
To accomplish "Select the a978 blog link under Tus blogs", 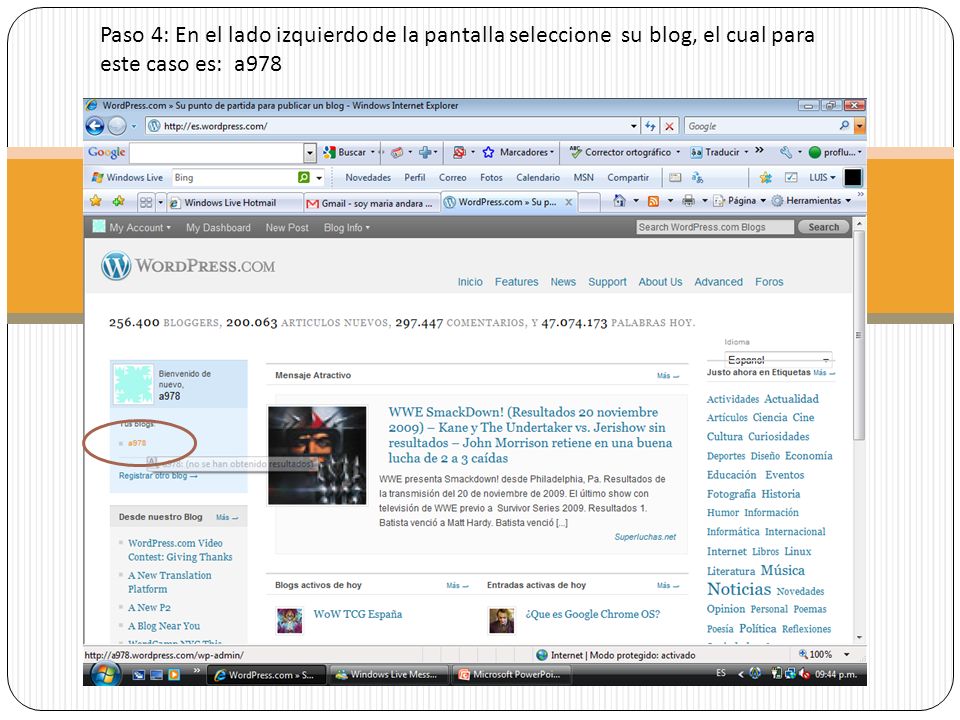I will point(137,443).
